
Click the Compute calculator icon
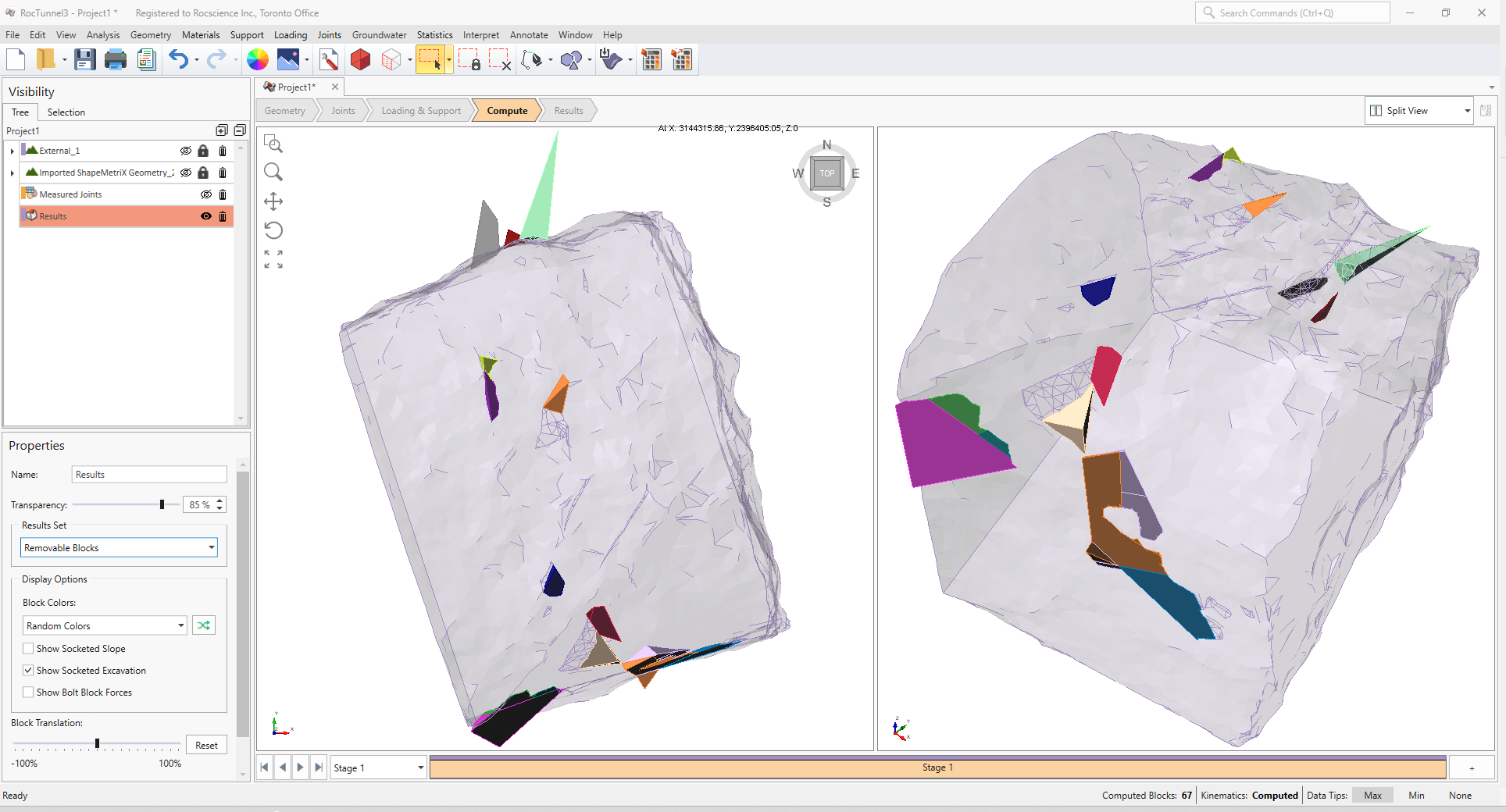coord(651,59)
